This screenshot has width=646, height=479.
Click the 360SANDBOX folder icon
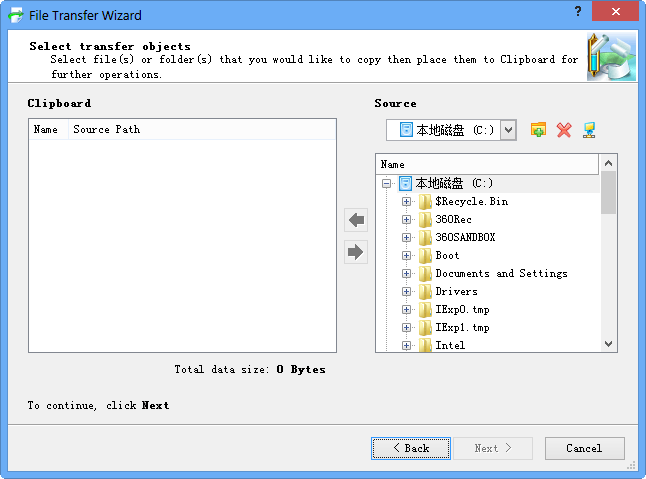click(425, 238)
